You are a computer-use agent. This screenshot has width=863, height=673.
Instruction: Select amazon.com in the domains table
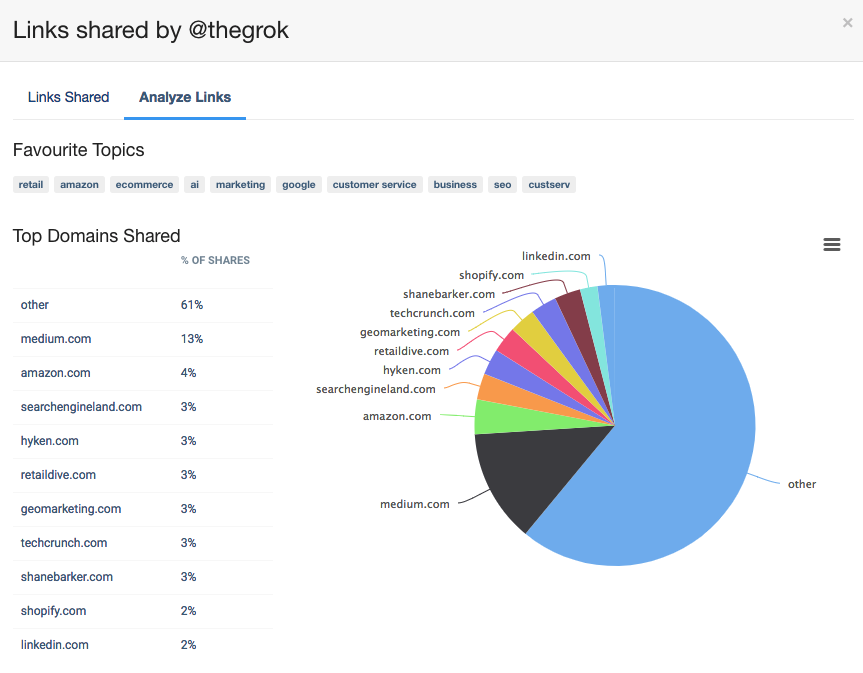(56, 373)
